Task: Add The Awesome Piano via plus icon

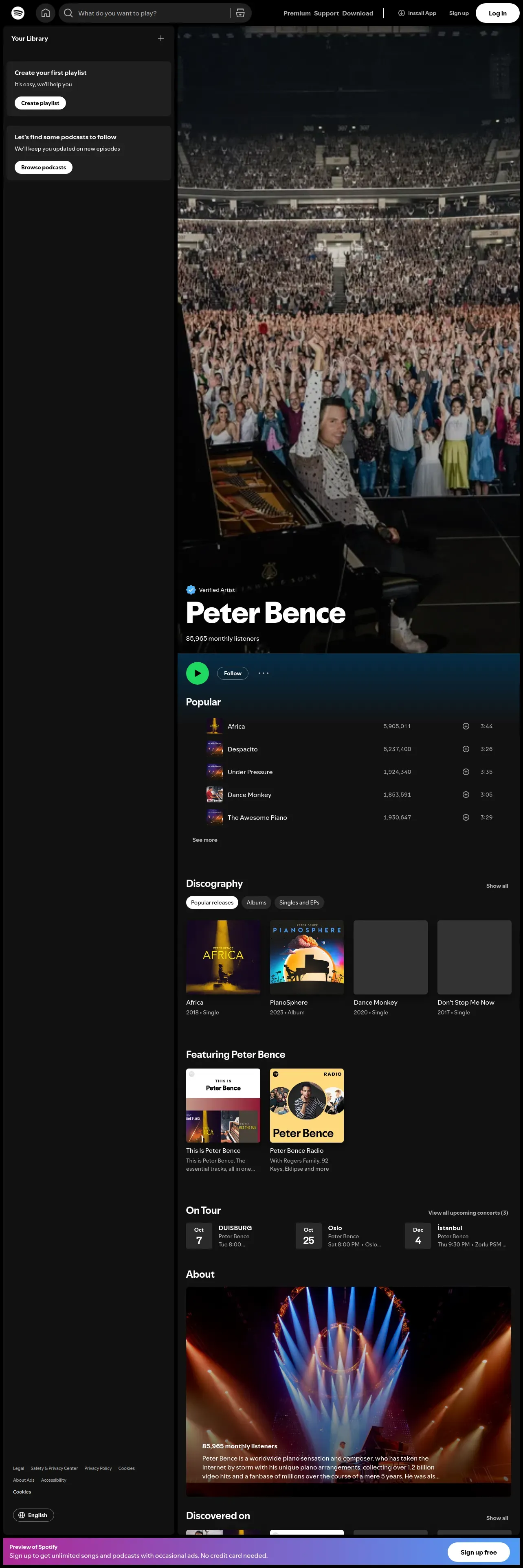Action: 466,817
